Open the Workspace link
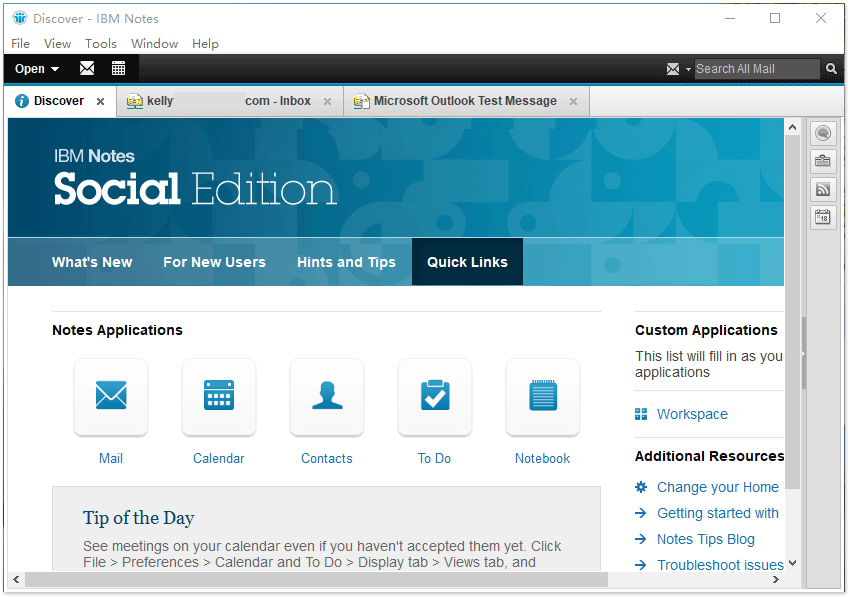Image resolution: width=850 pixels, height=597 pixels. (x=692, y=414)
